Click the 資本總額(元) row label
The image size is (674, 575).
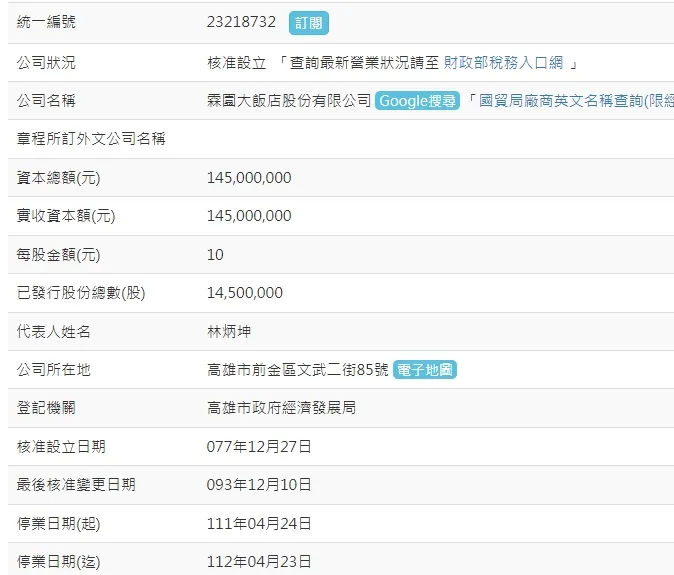pyautogui.click(x=59, y=178)
